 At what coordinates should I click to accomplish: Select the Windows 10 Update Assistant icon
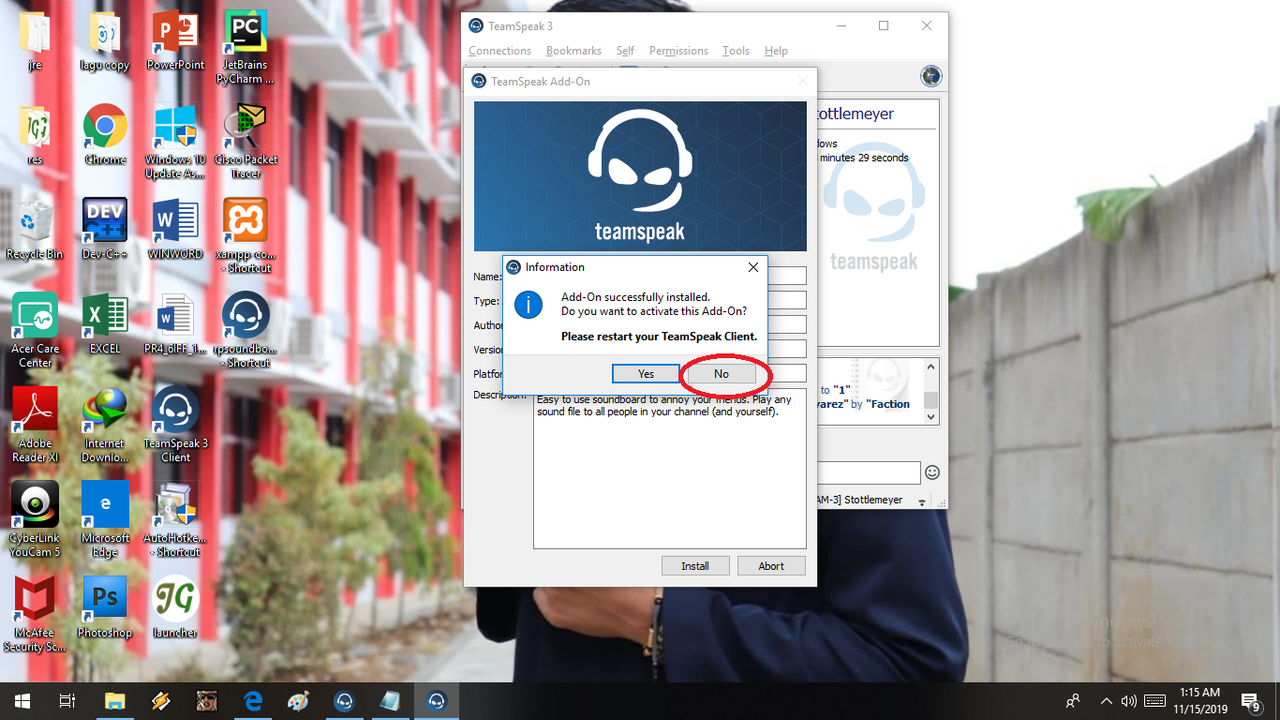click(175, 142)
